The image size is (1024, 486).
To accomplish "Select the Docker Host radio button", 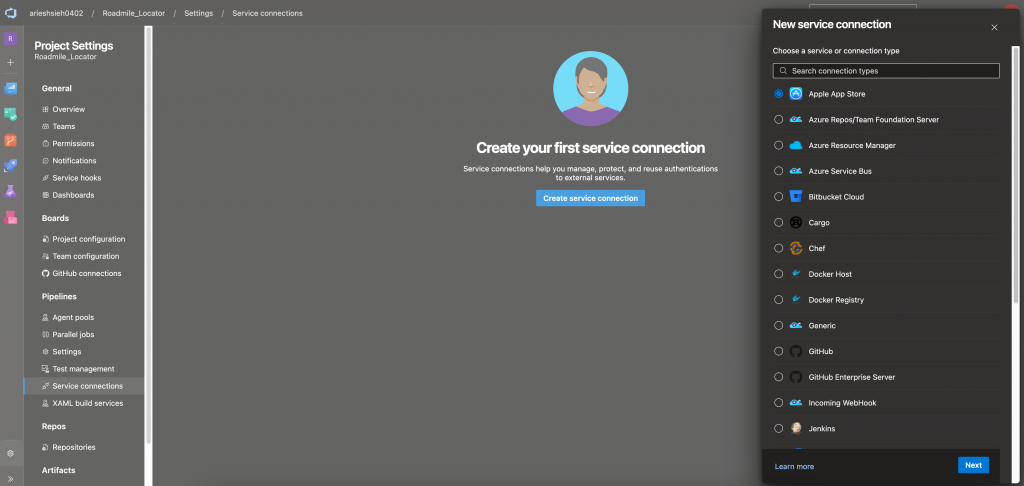I will (x=778, y=274).
